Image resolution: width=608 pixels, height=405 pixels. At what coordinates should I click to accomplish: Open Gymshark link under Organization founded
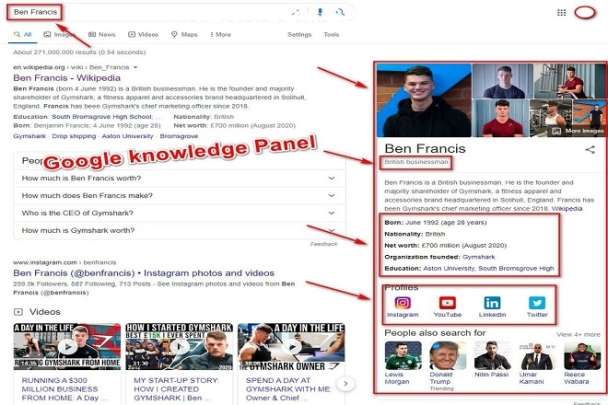(x=478, y=257)
